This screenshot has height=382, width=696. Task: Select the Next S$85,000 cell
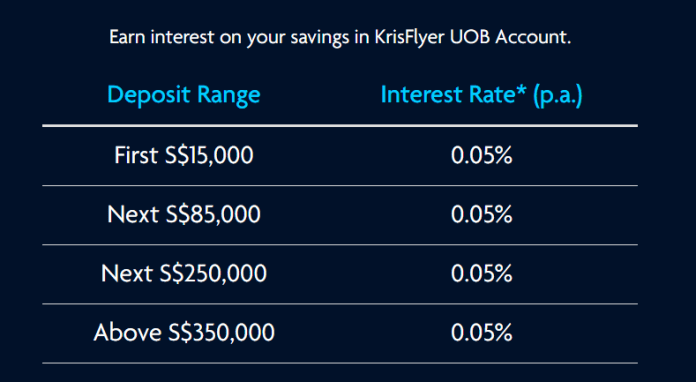(x=184, y=215)
